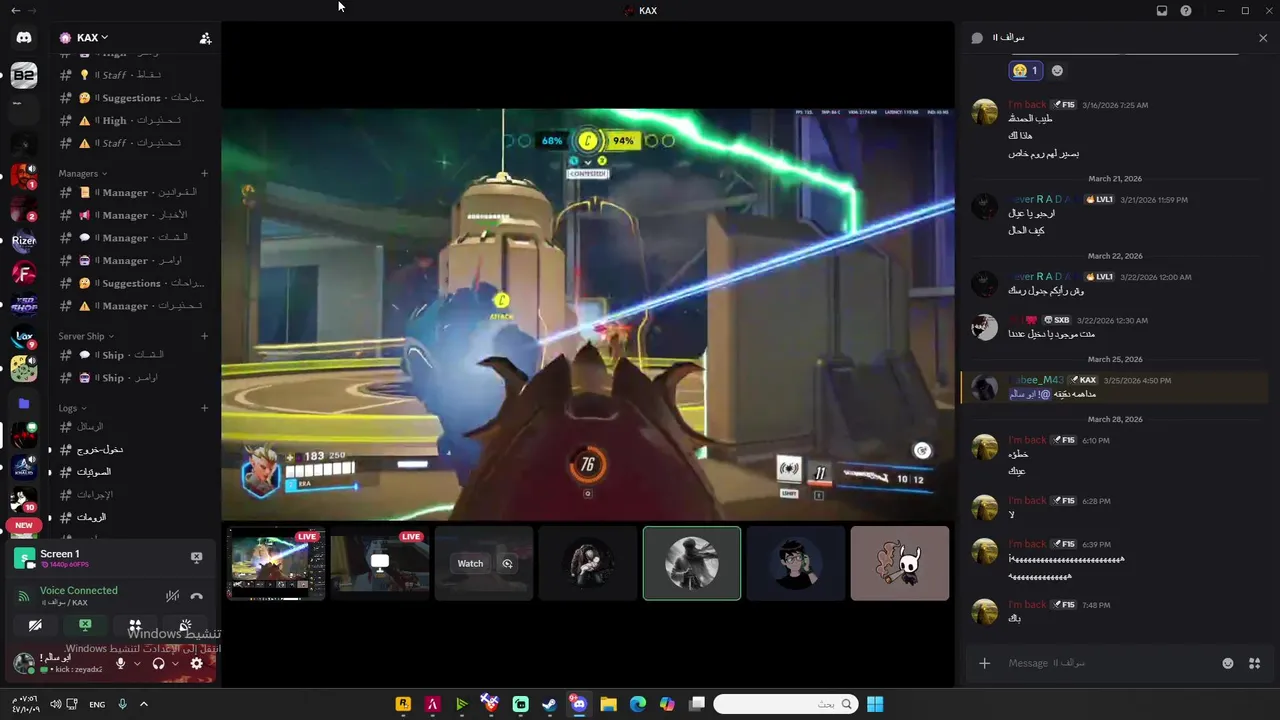
Task: Open emoji picker in message bar
Action: point(1228,663)
